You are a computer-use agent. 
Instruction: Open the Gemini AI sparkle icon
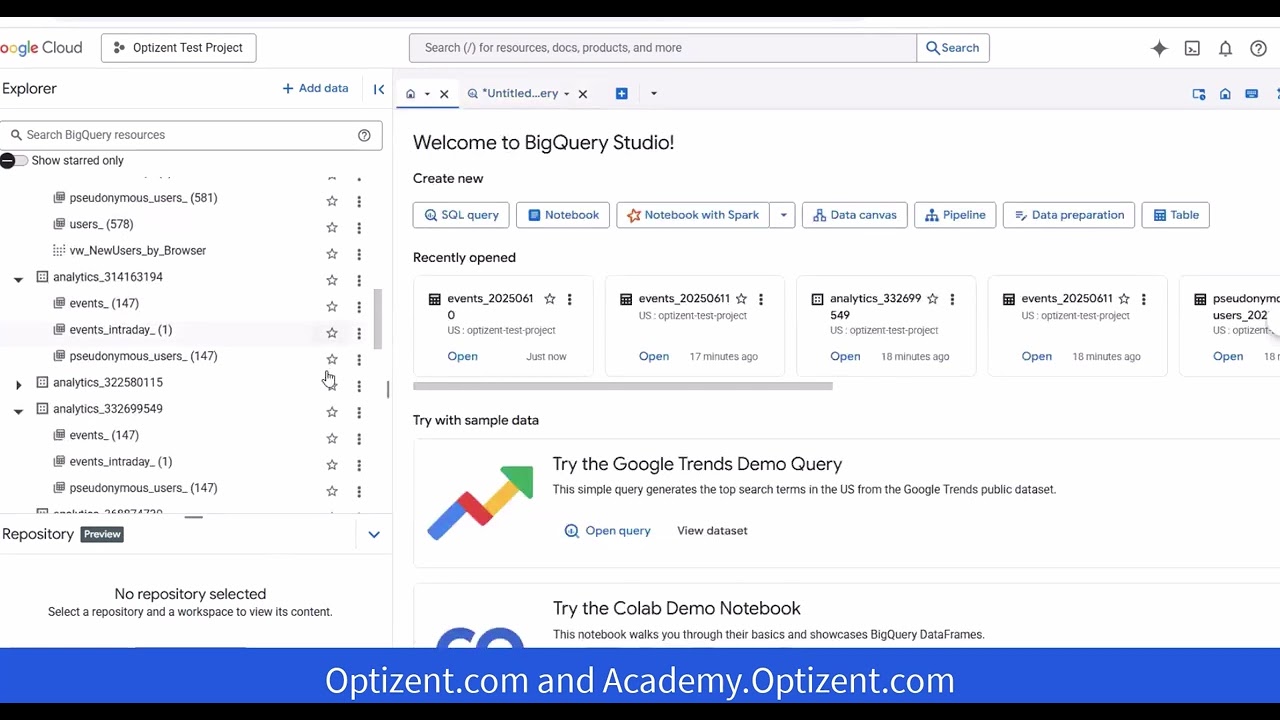pos(1159,48)
